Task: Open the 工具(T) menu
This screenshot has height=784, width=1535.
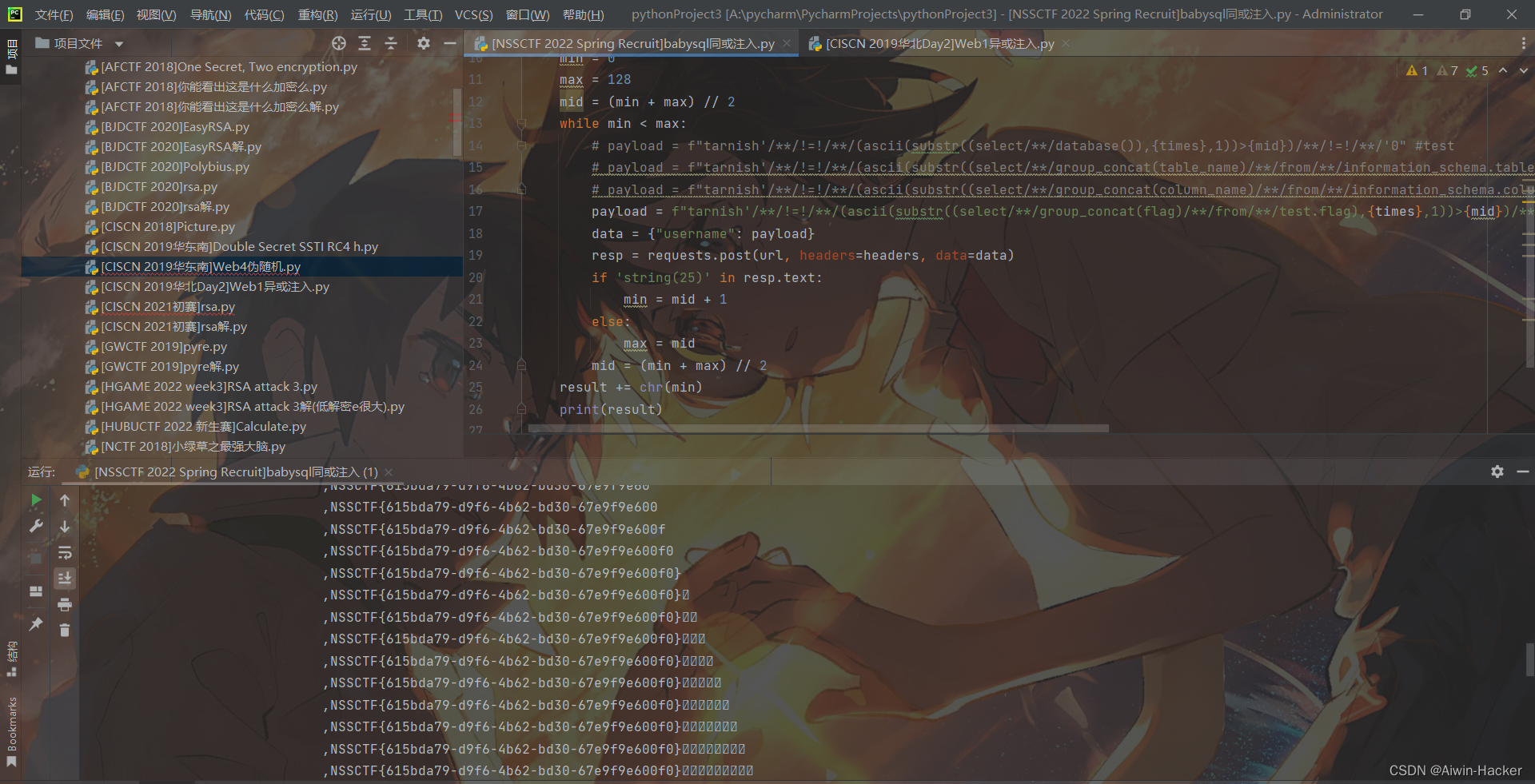Action: click(x=422, y=14)
